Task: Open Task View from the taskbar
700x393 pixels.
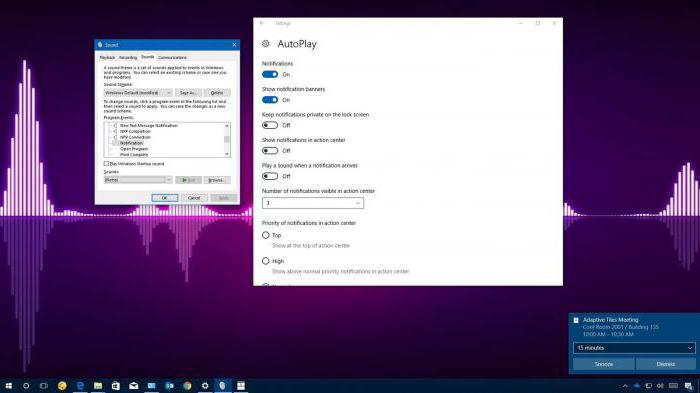Action: [x=44, y=385]
